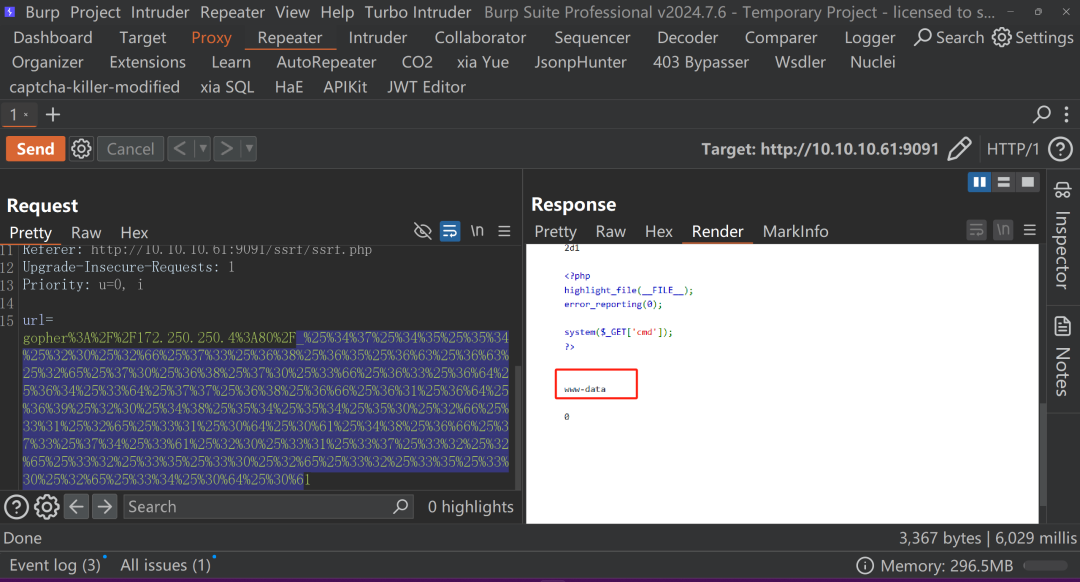
Task: Switch response view to Pretty
Action: pyautogui.click(x=555, y=231)
